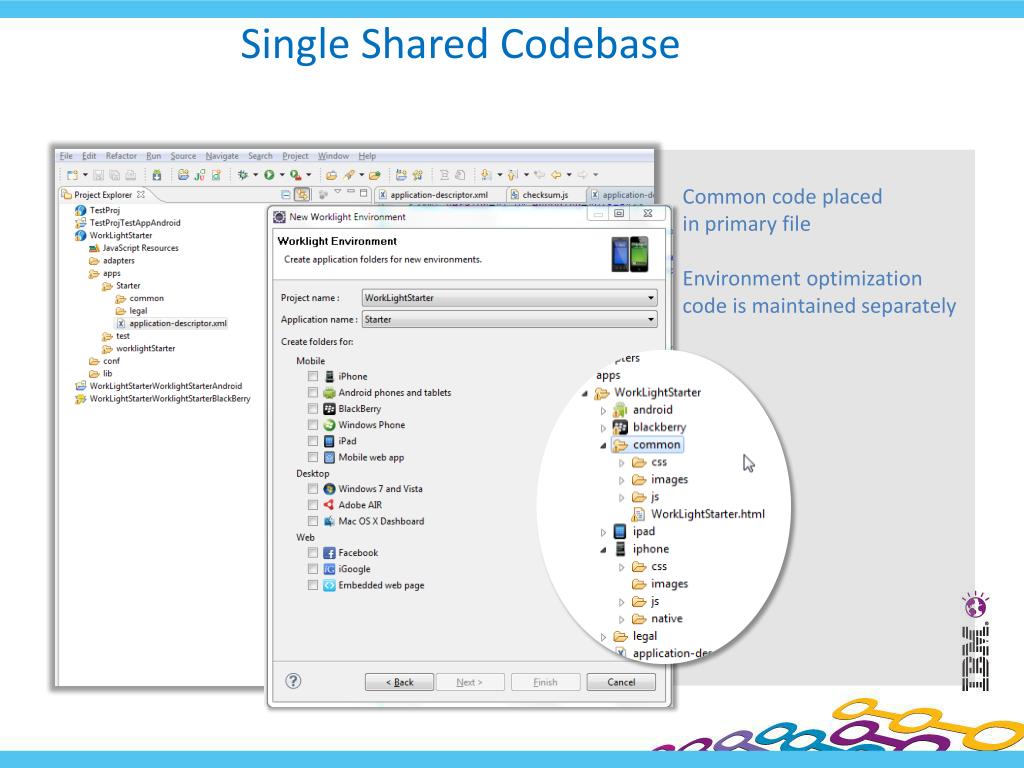This screenshot has height=768, width=1024.
Task: Tick the Facebook checkbox
Action: [313, 553]
